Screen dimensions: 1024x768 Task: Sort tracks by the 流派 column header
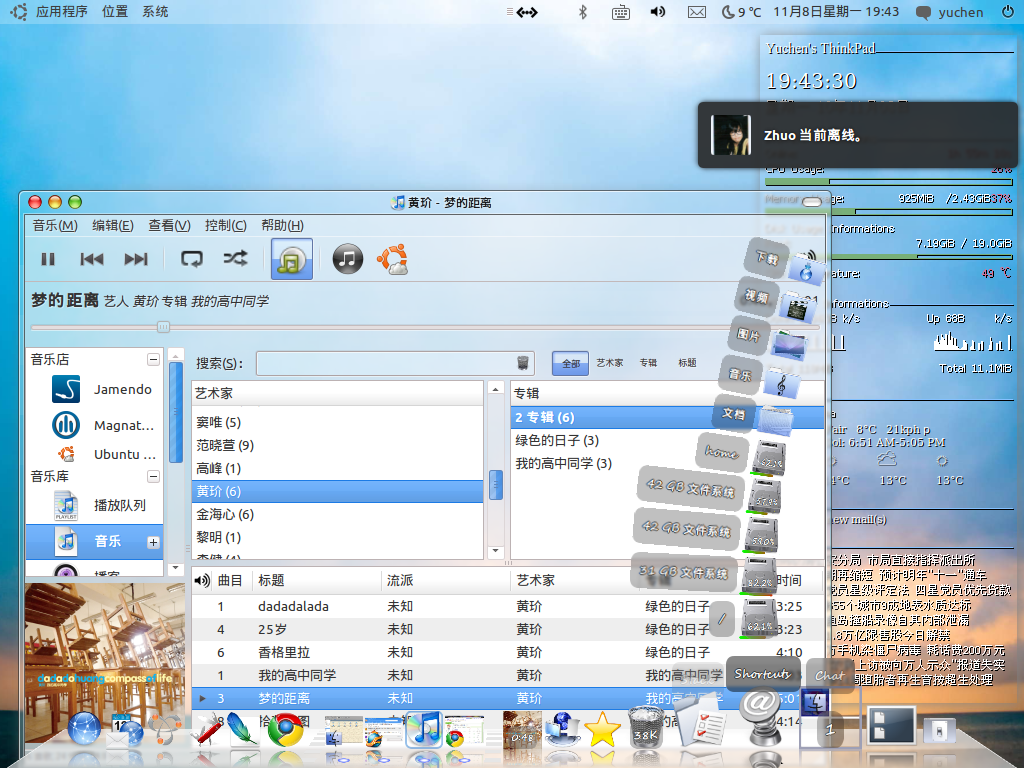click(445, 581)
